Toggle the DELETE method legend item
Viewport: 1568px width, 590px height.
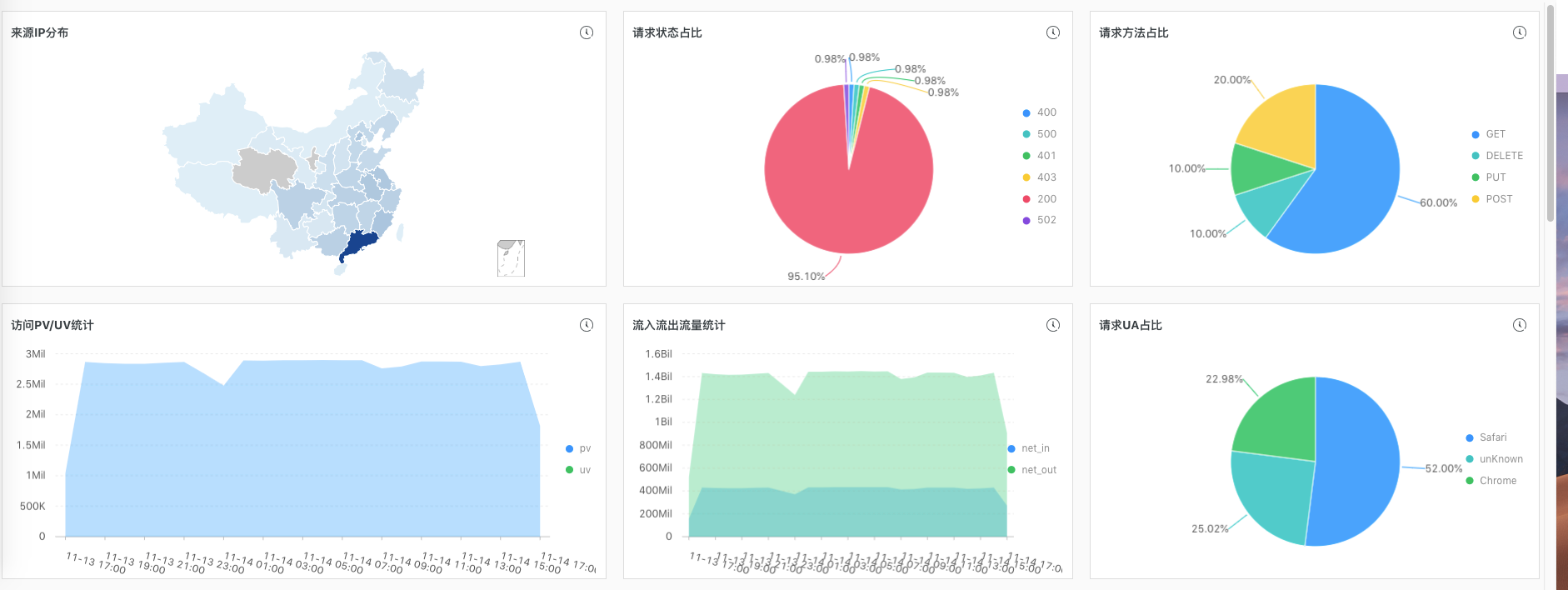click(x=1497, y=156)
